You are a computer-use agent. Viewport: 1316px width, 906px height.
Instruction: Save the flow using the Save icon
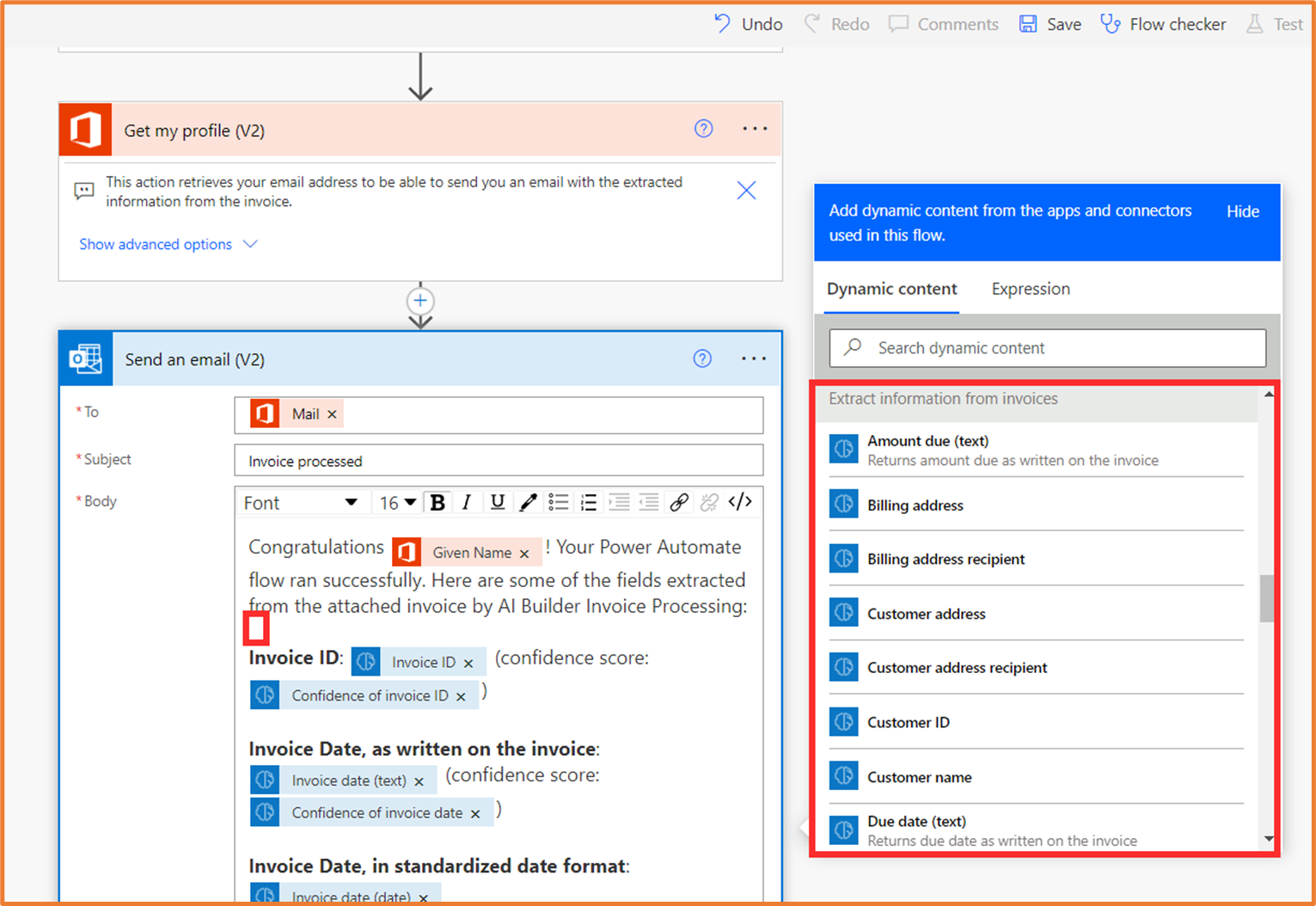1028,24
